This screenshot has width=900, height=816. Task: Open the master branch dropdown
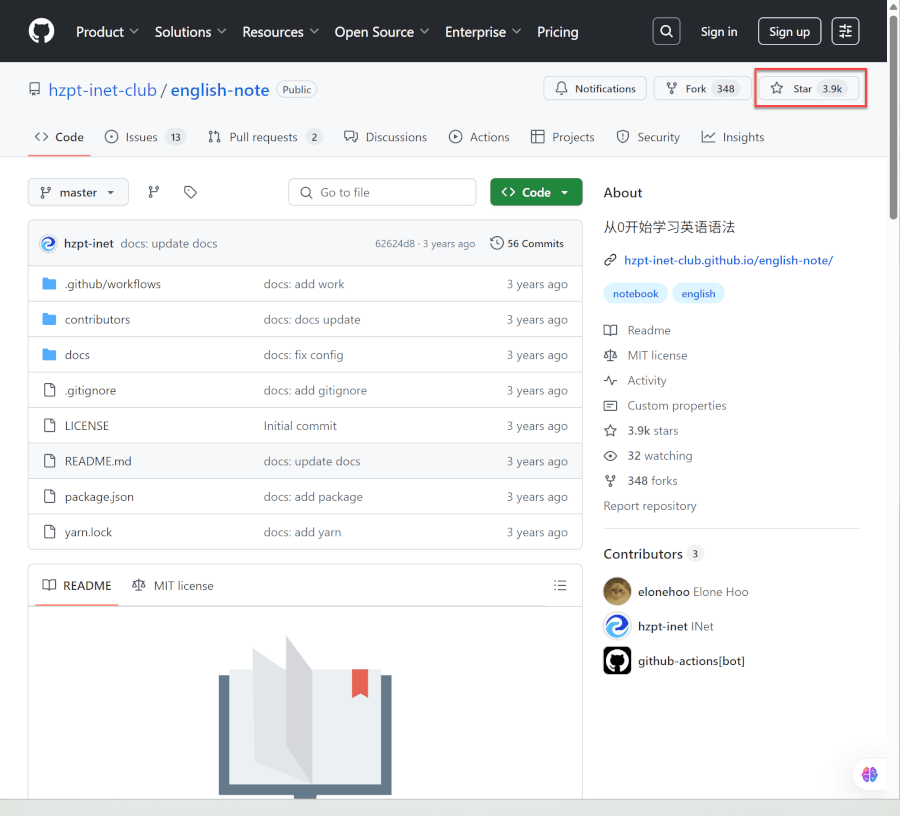tap(78, 192)
